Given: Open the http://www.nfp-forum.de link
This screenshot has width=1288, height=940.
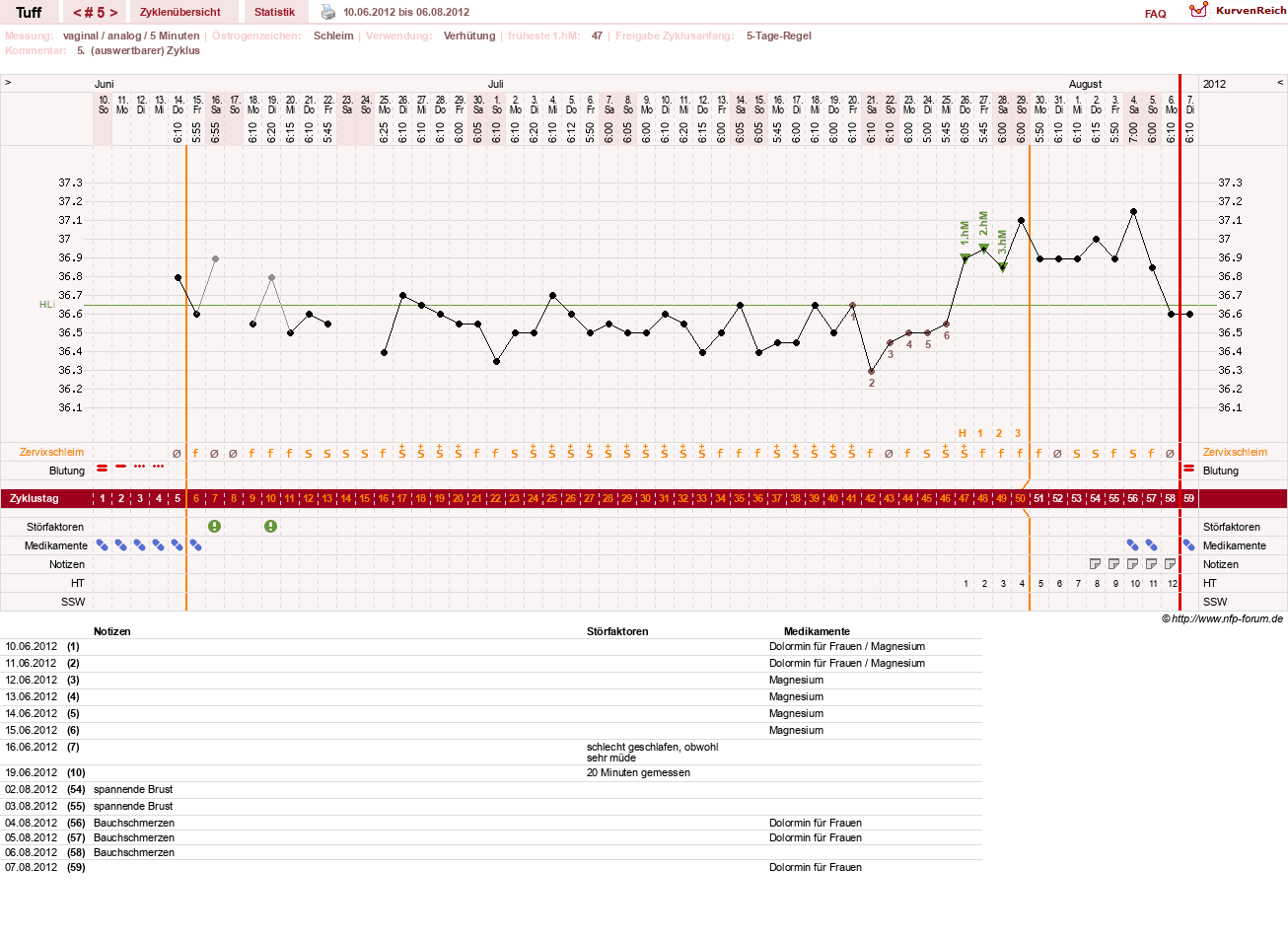Looking at the screenshot, I should tap(1227, 618).
